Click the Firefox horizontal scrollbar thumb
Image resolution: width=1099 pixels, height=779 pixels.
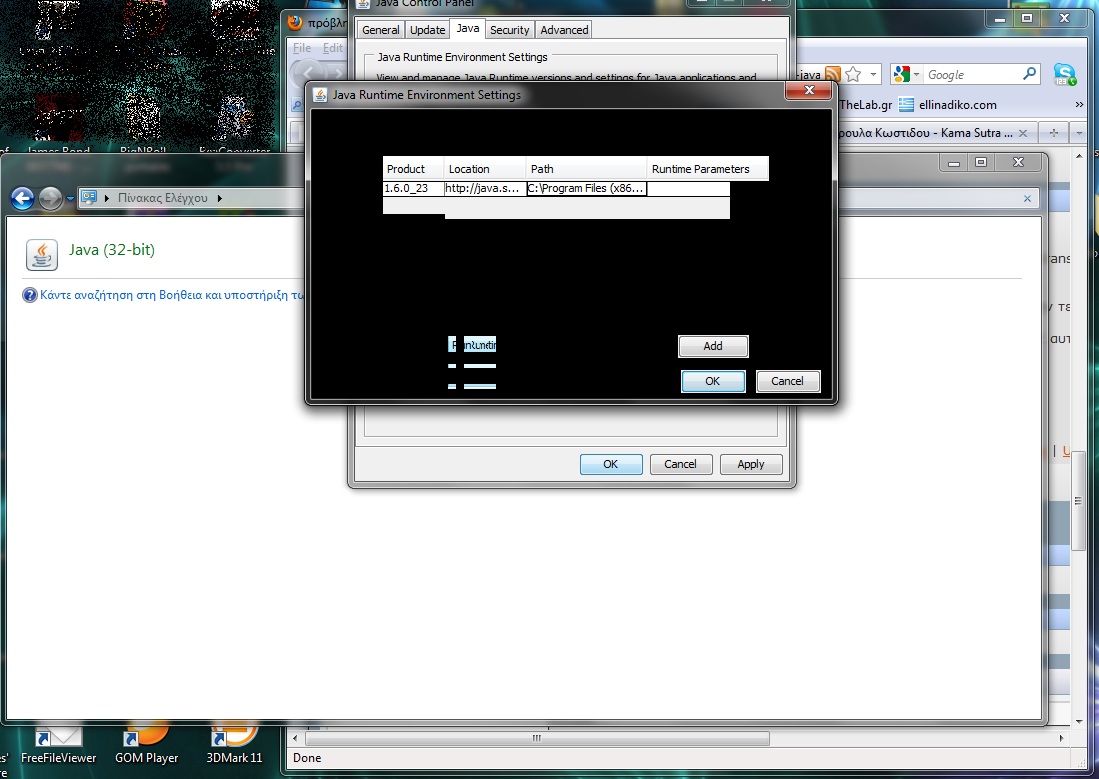click(x=537, y=738)
